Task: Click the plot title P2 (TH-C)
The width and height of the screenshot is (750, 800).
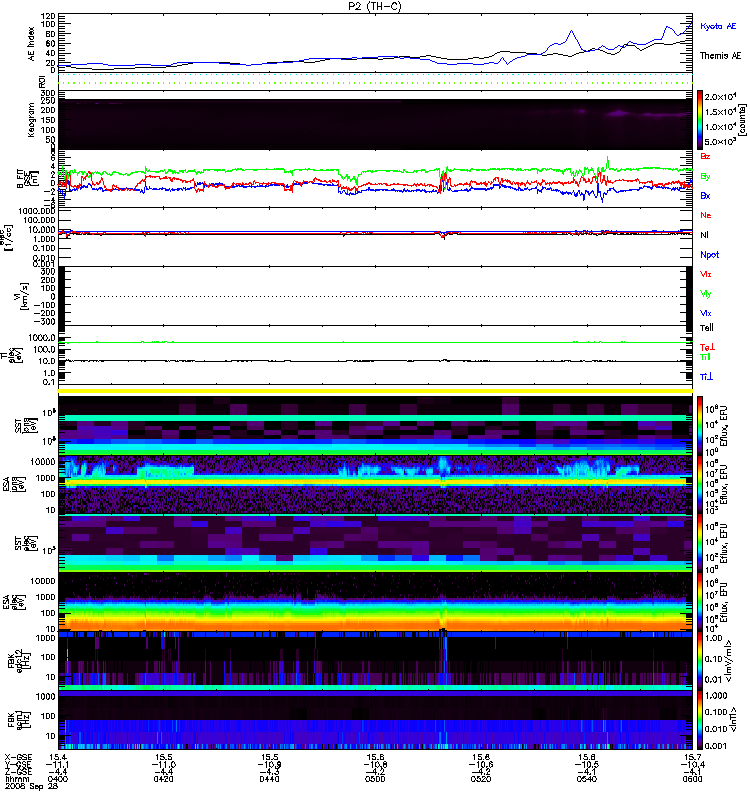Action: click(x=375, y=7)
